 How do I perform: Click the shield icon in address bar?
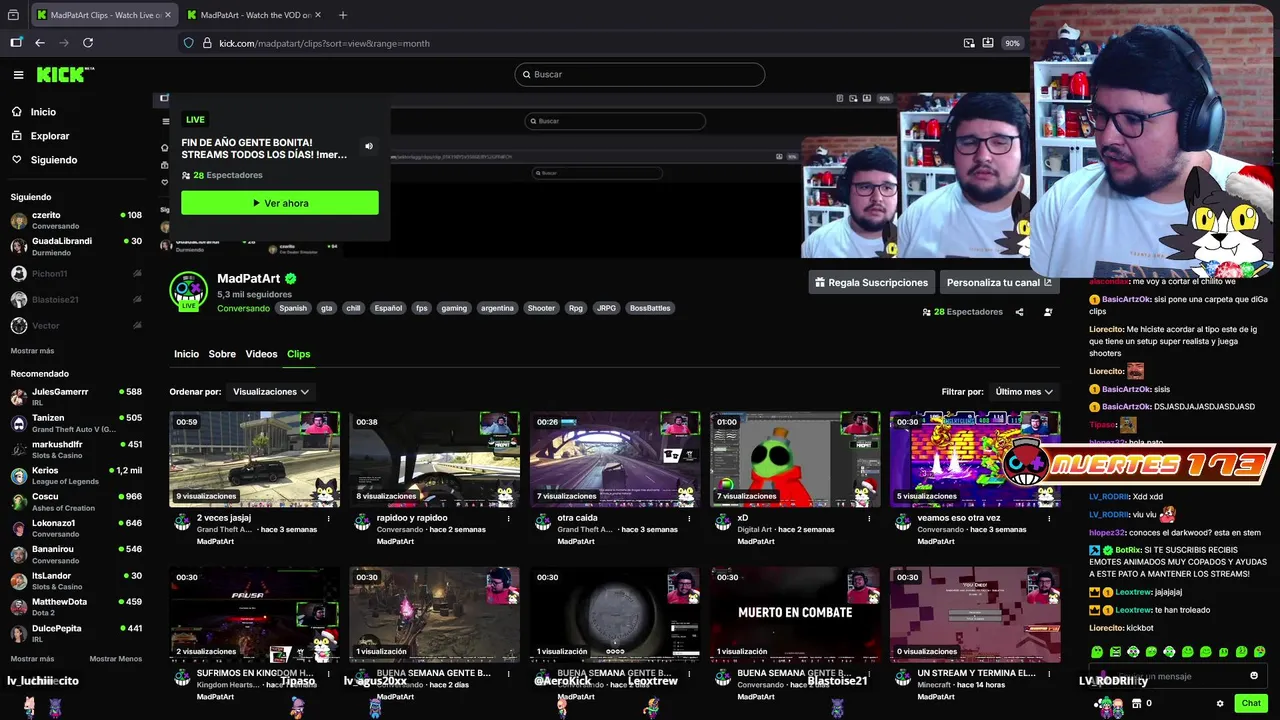coord(188,43)
